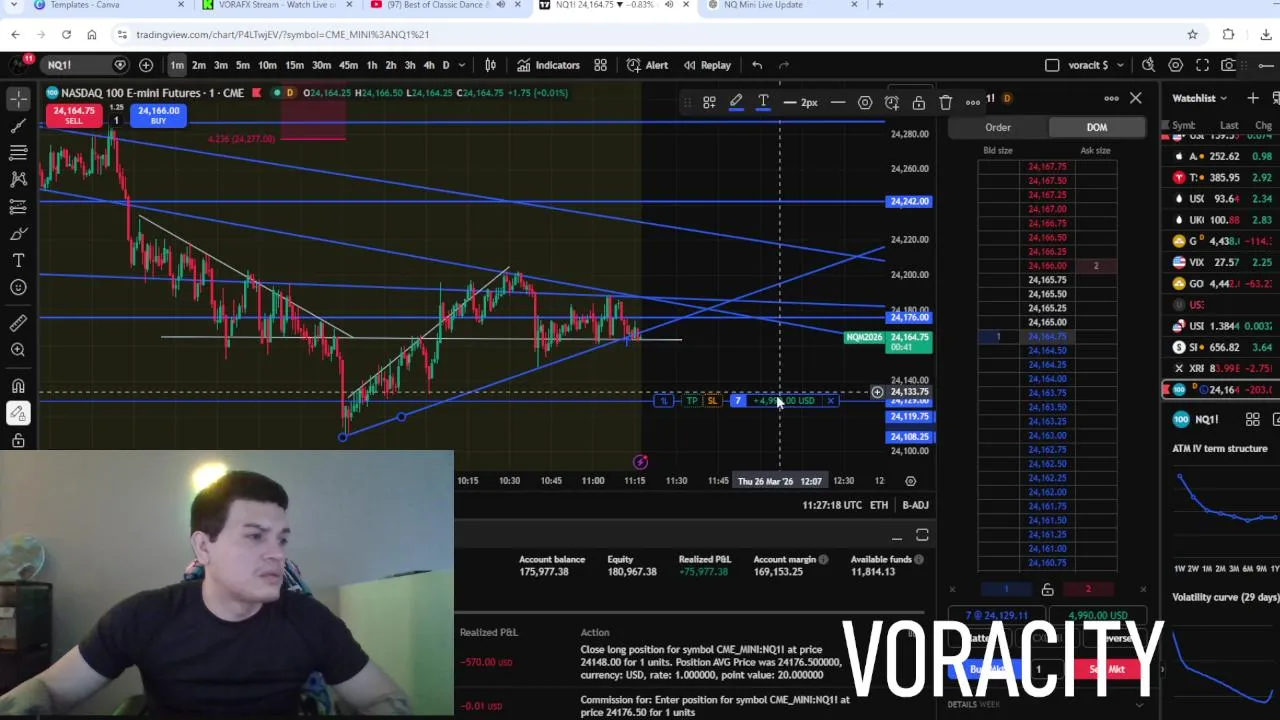Select the VIX watchlist row
The width and height of the screenshot is (1280, 720).
pyautogui.click(x=1222, y=262)
